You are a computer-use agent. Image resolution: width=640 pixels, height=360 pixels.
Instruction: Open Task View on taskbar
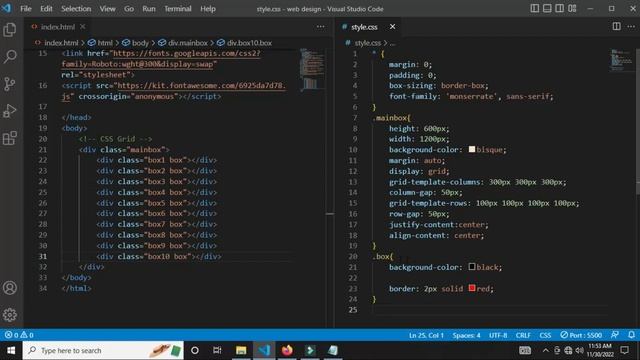click(217, 351)
